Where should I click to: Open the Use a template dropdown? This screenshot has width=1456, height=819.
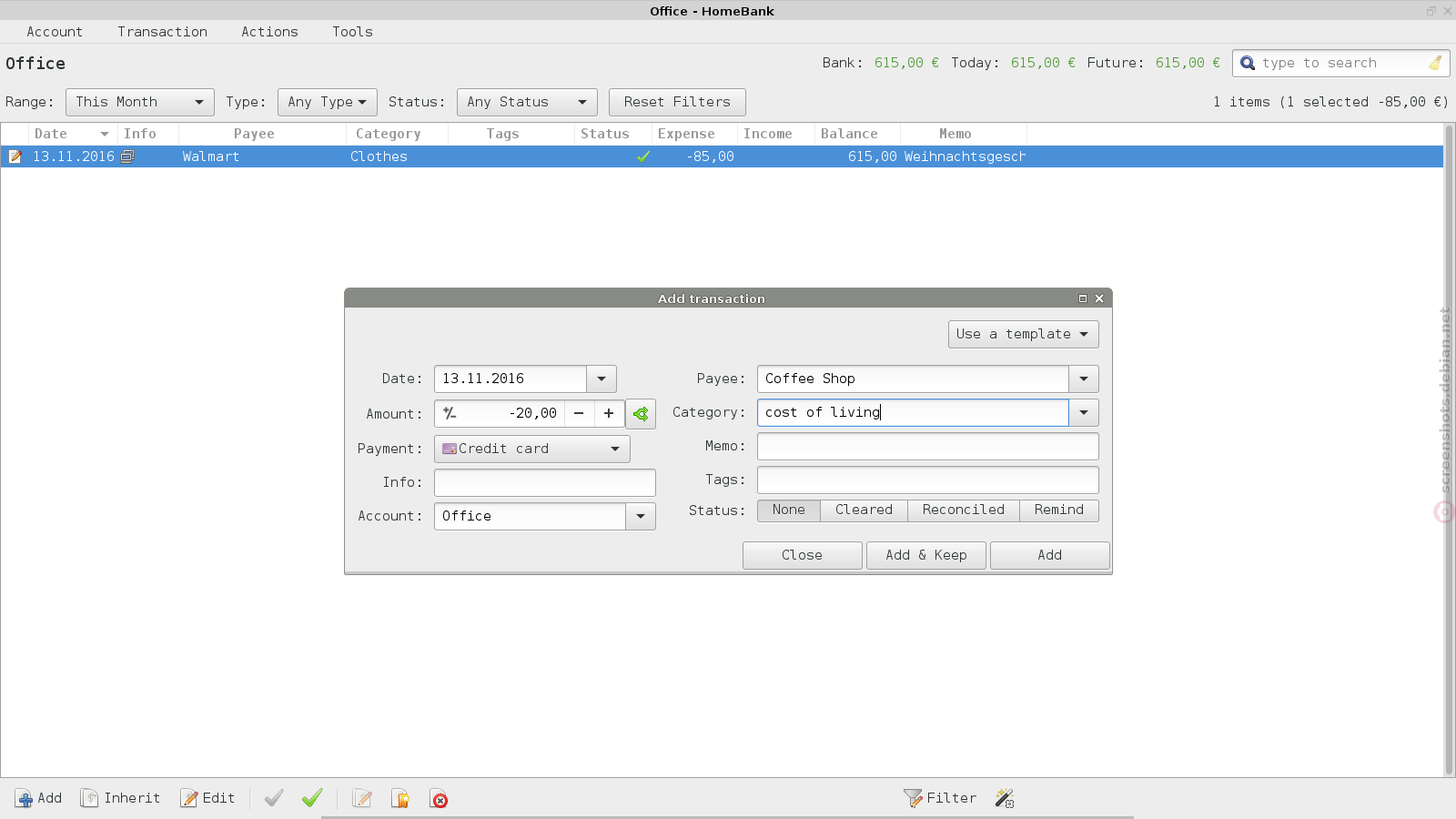(x=1023, y=334)
